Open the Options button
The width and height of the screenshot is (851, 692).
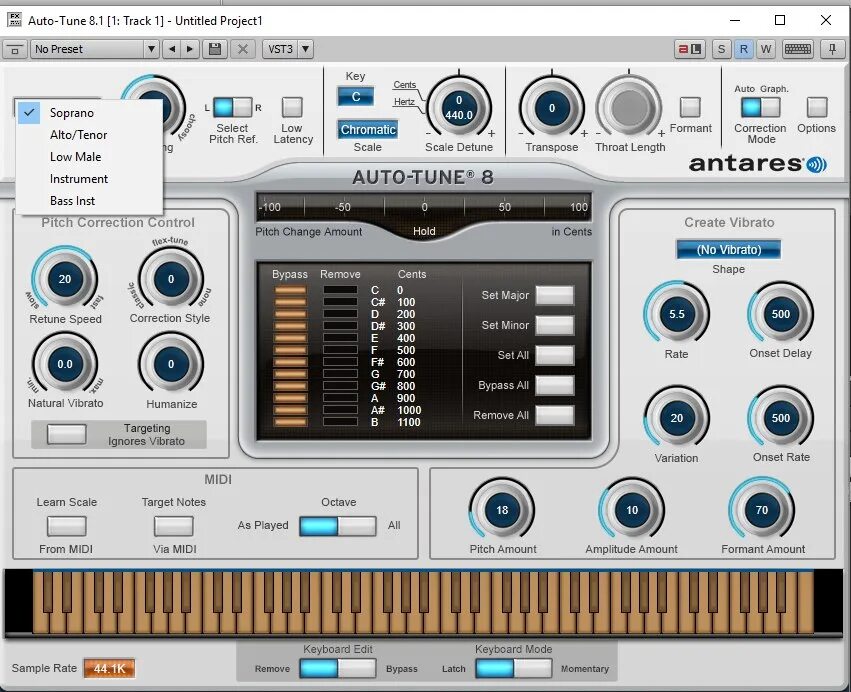pos(817,107)
